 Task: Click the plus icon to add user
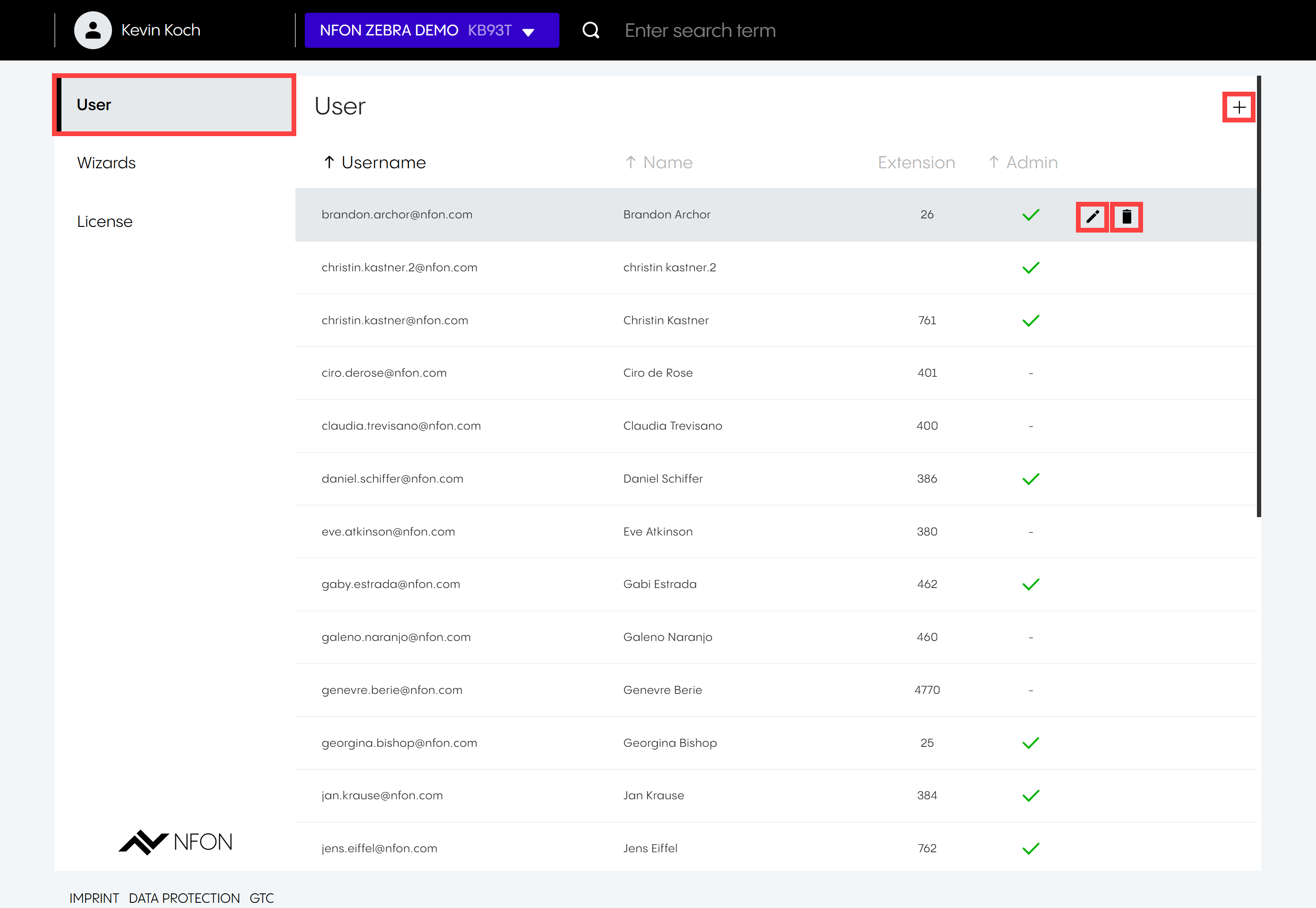tap(1239, 107)
